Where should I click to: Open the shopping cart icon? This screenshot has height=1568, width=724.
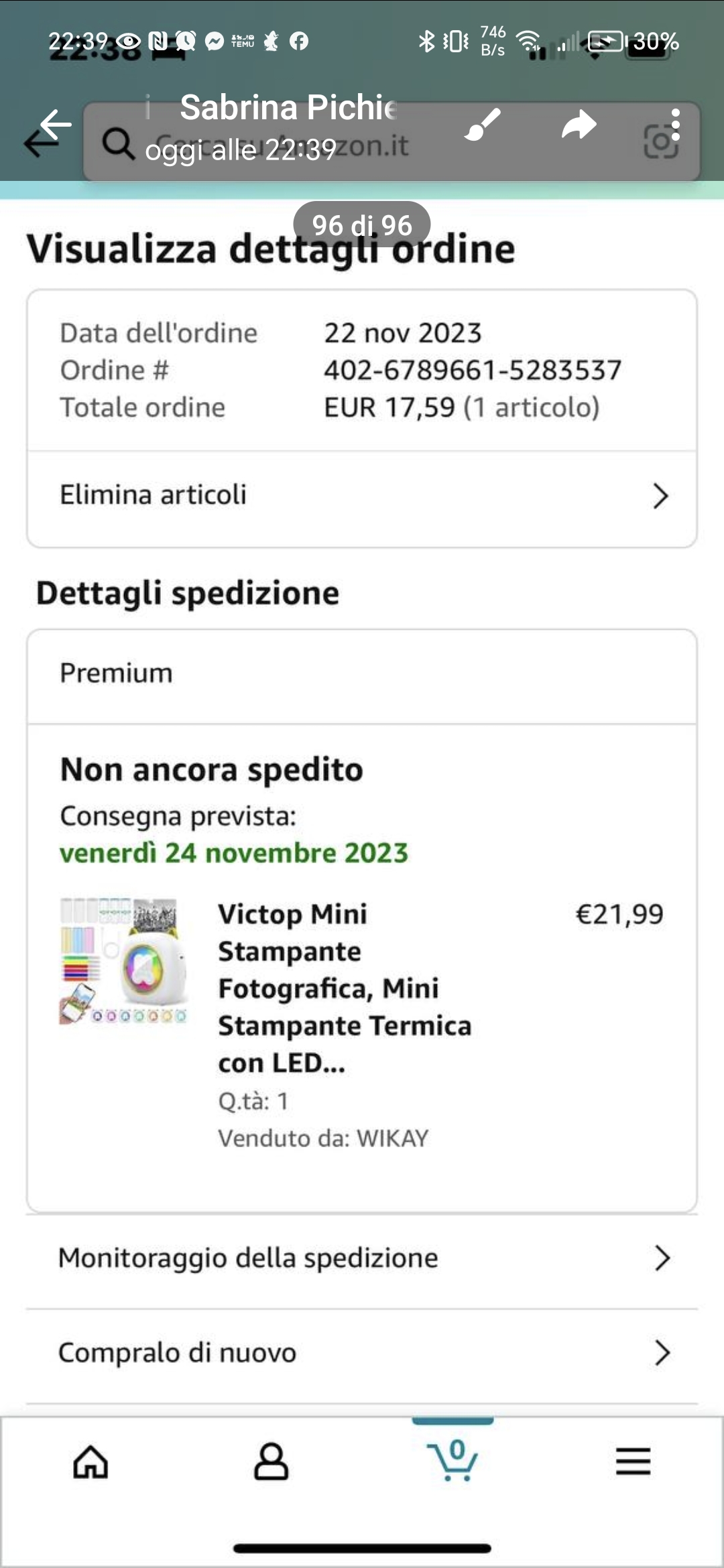click(452, 1461)
